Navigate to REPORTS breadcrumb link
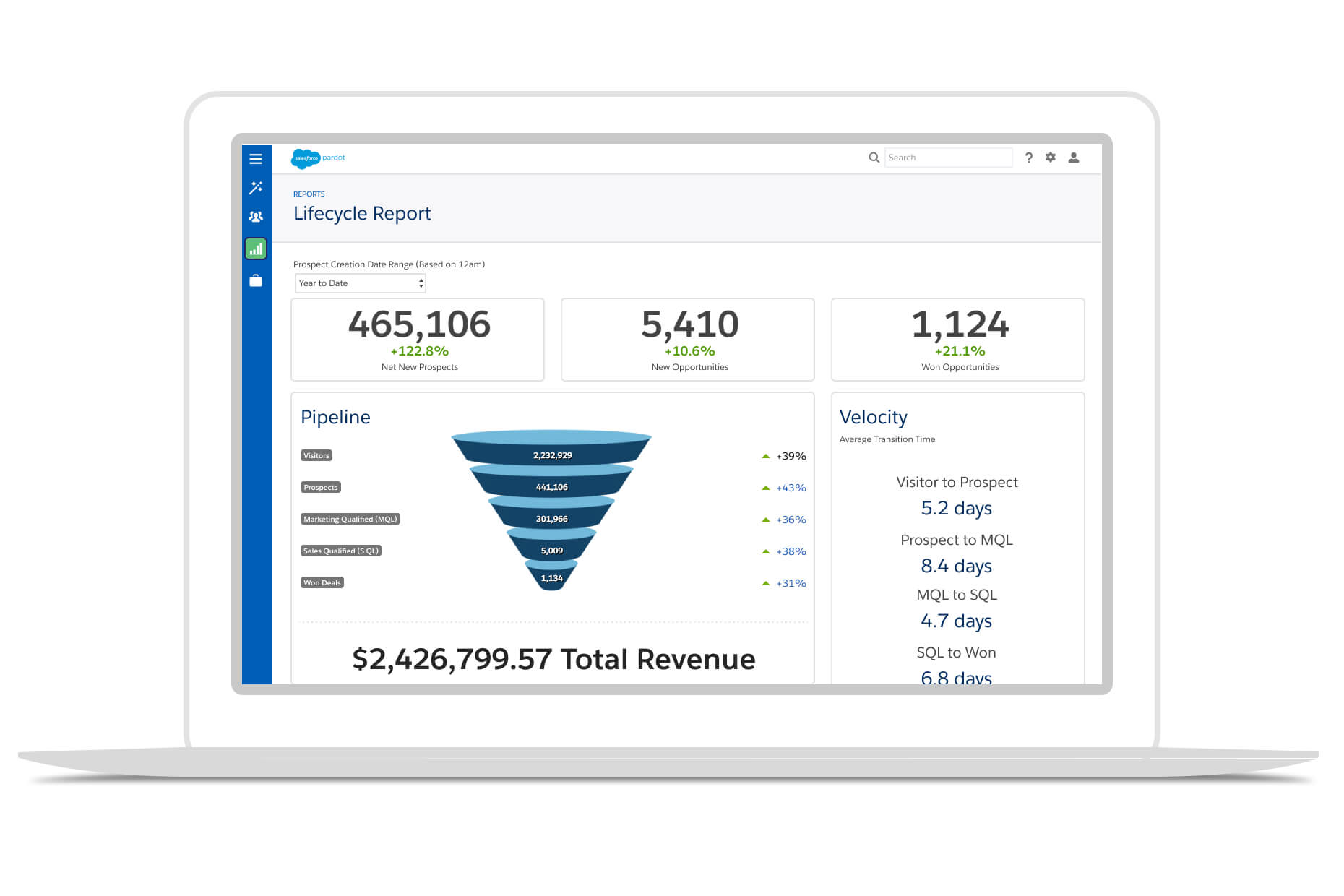The height and width of the screenshot is (896, 1344). pos(309,194)
